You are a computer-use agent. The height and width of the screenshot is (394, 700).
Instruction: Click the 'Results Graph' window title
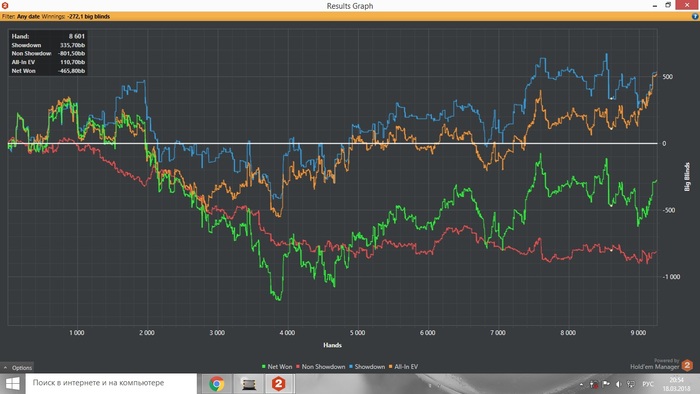(350, 6)
